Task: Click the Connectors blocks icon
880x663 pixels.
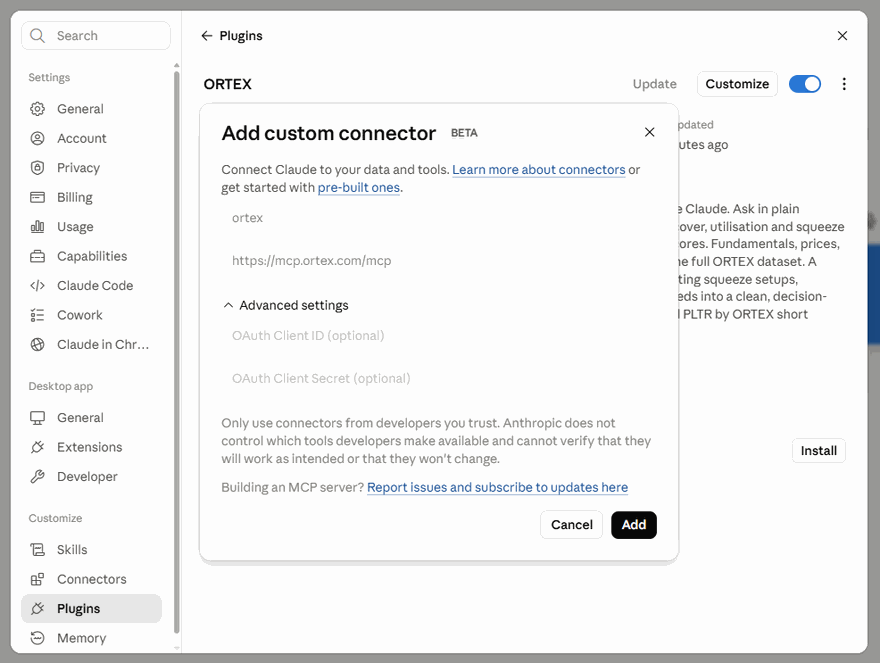Action: point(37,579)
